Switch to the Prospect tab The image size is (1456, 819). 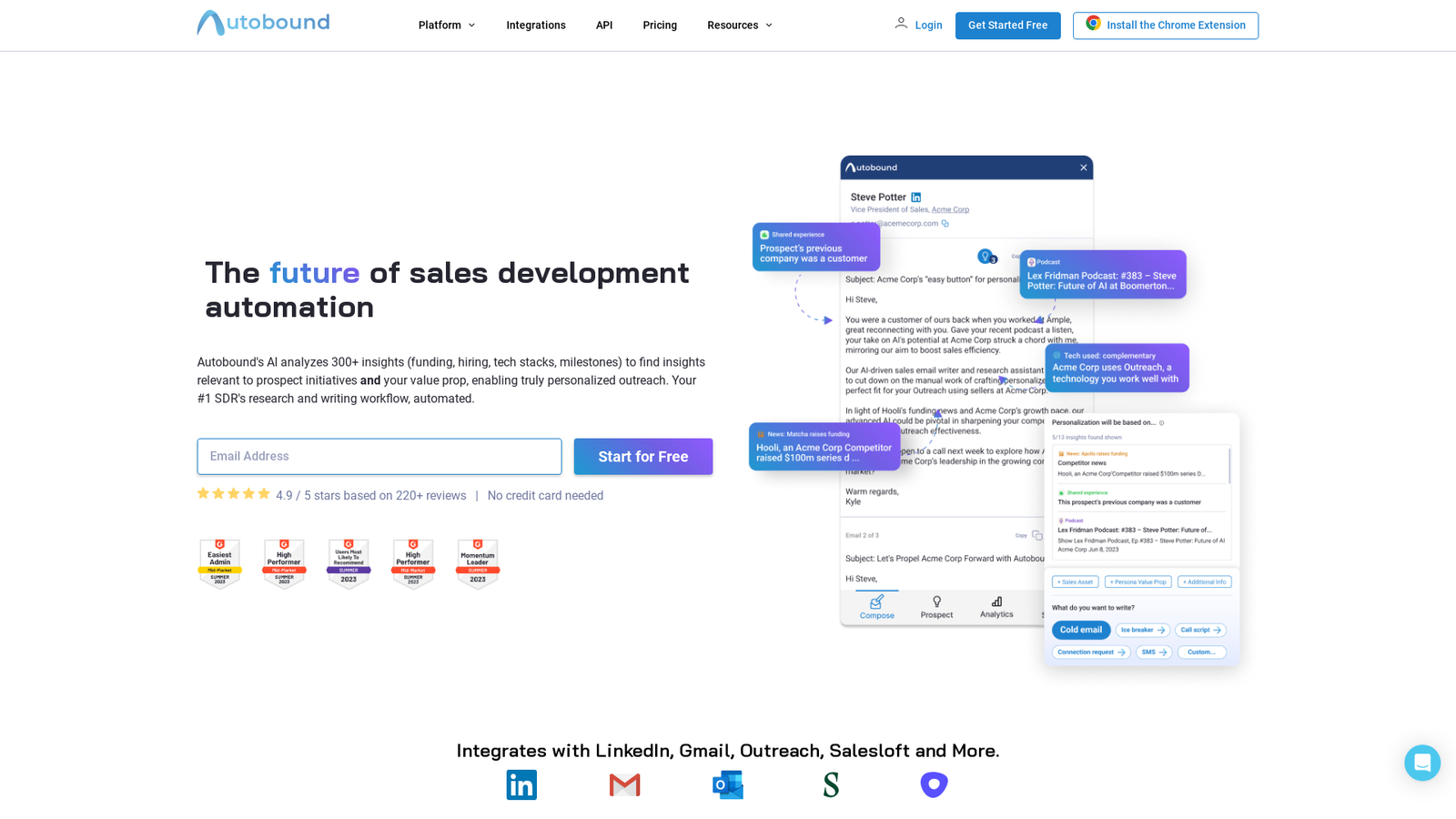click(936, 607)
